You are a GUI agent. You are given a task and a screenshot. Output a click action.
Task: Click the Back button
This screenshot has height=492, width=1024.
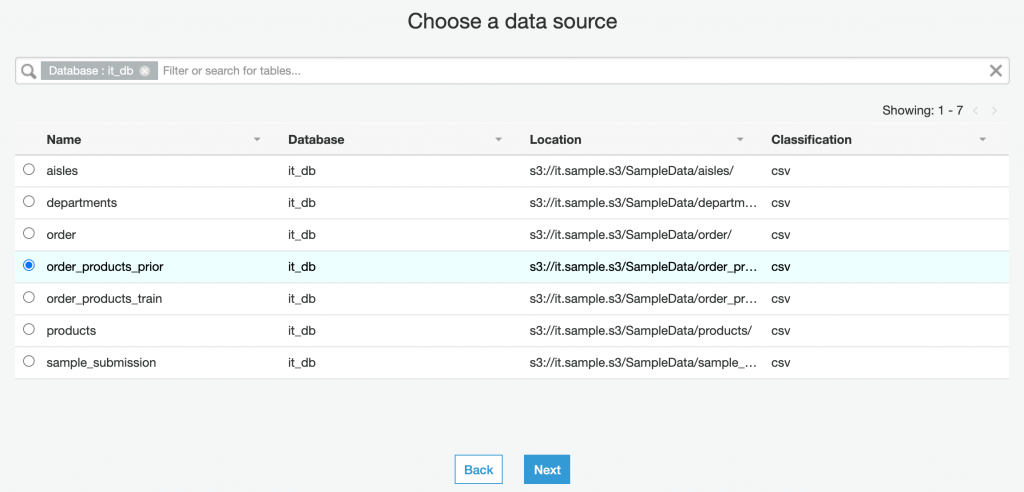pos(478,470)
